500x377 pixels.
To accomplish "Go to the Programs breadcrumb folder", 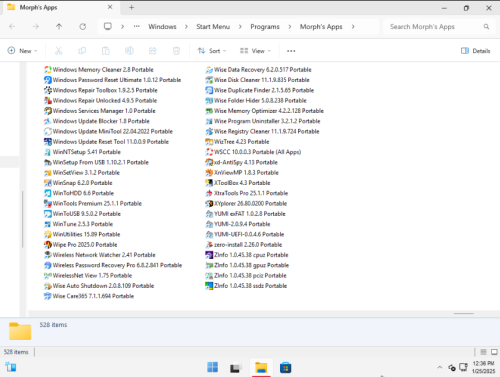I will point(265,27).
